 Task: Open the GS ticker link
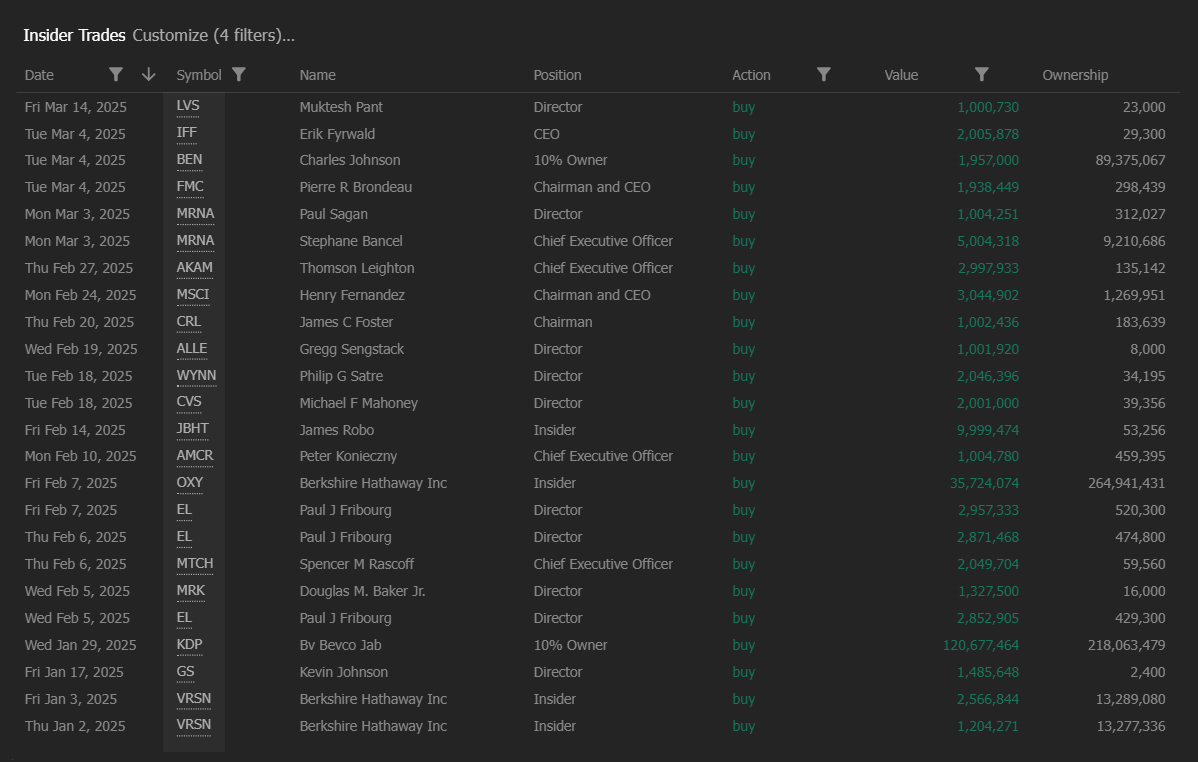click(x=186, y=671)
